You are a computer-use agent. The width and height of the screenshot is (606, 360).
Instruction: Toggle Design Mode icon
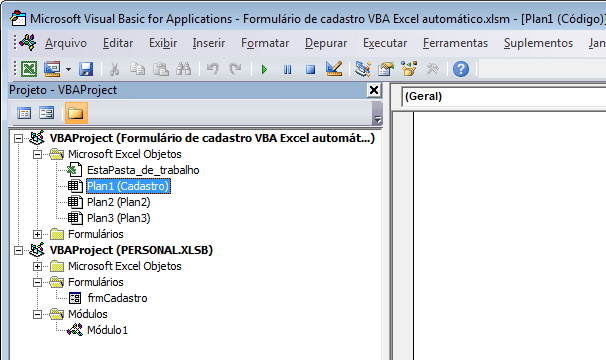coord(334,69)
